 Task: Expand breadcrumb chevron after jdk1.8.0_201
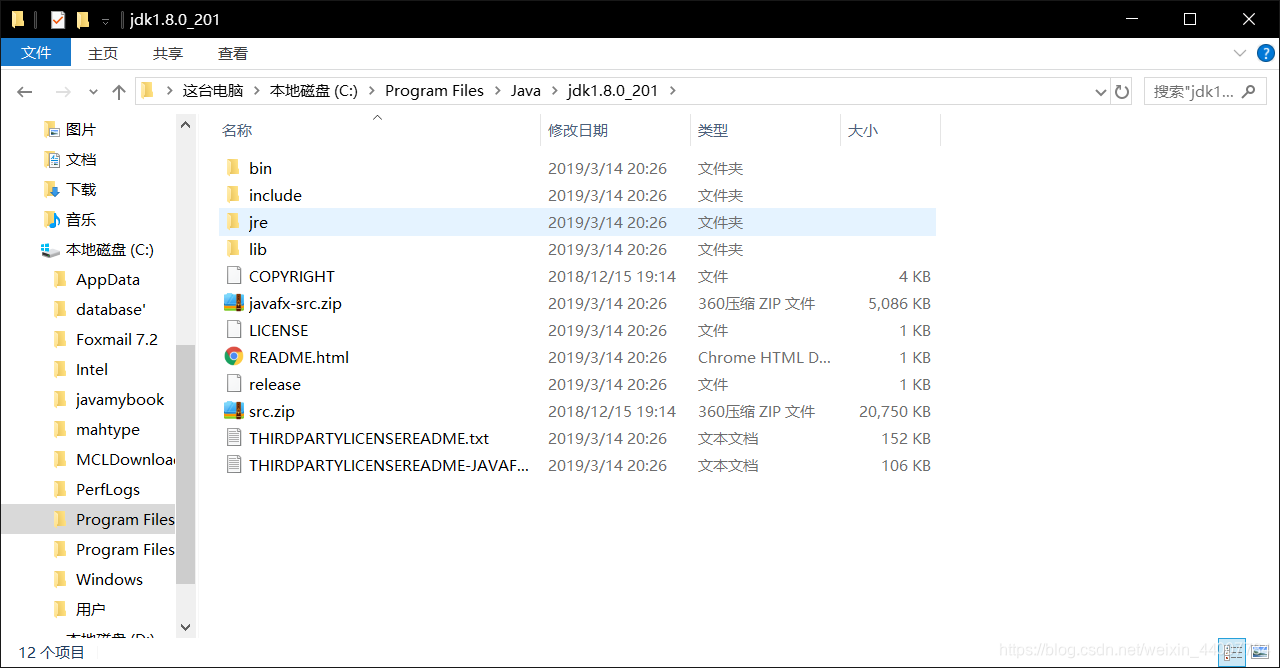[x=672, y=91]
